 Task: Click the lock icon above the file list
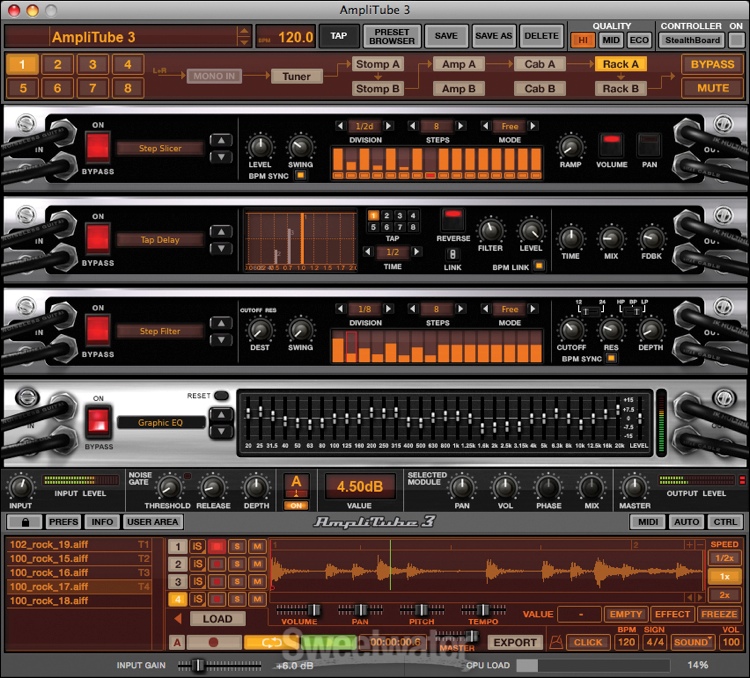point(23,521)
